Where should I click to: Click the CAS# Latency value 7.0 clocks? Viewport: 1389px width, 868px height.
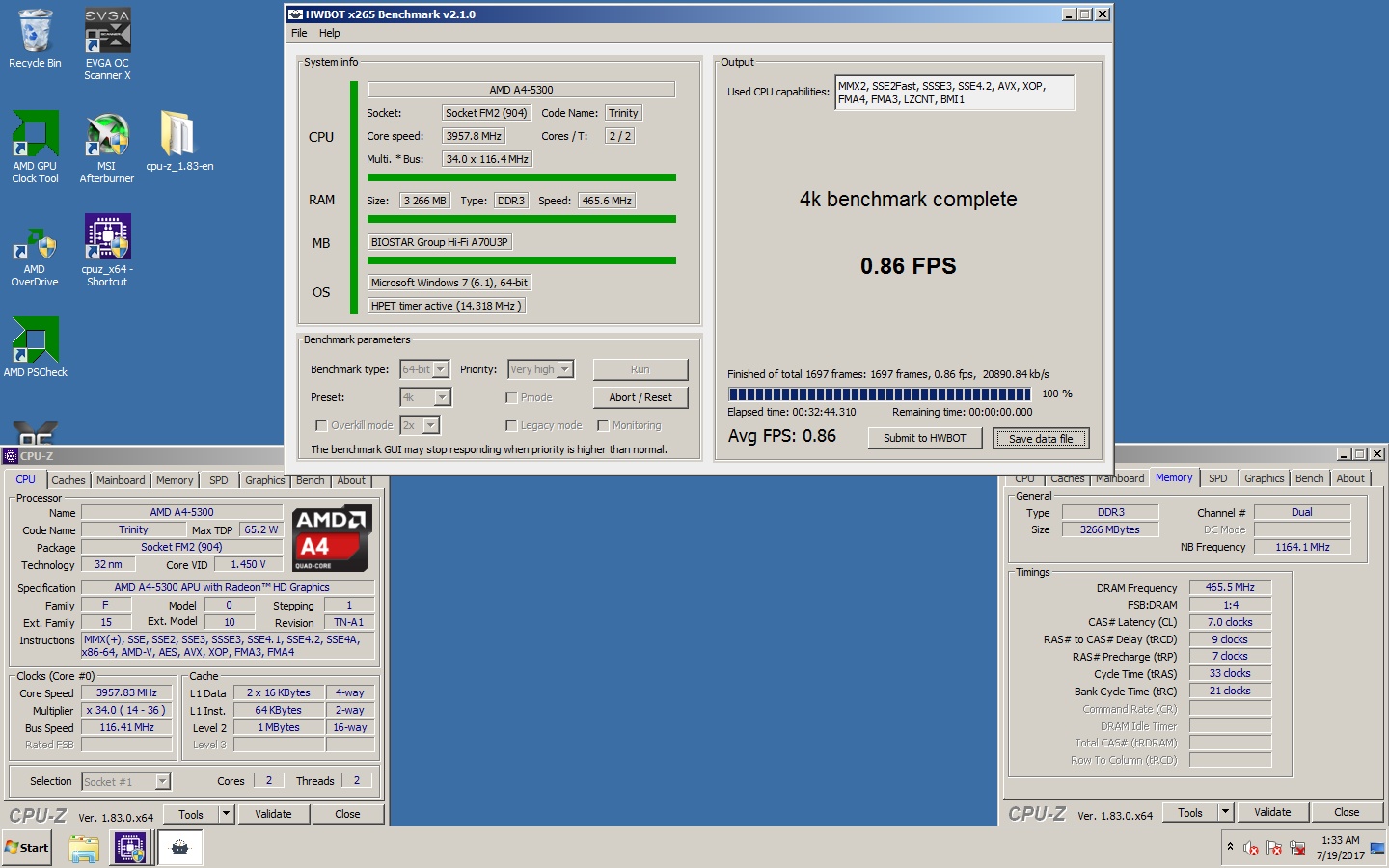(1230, 622)
